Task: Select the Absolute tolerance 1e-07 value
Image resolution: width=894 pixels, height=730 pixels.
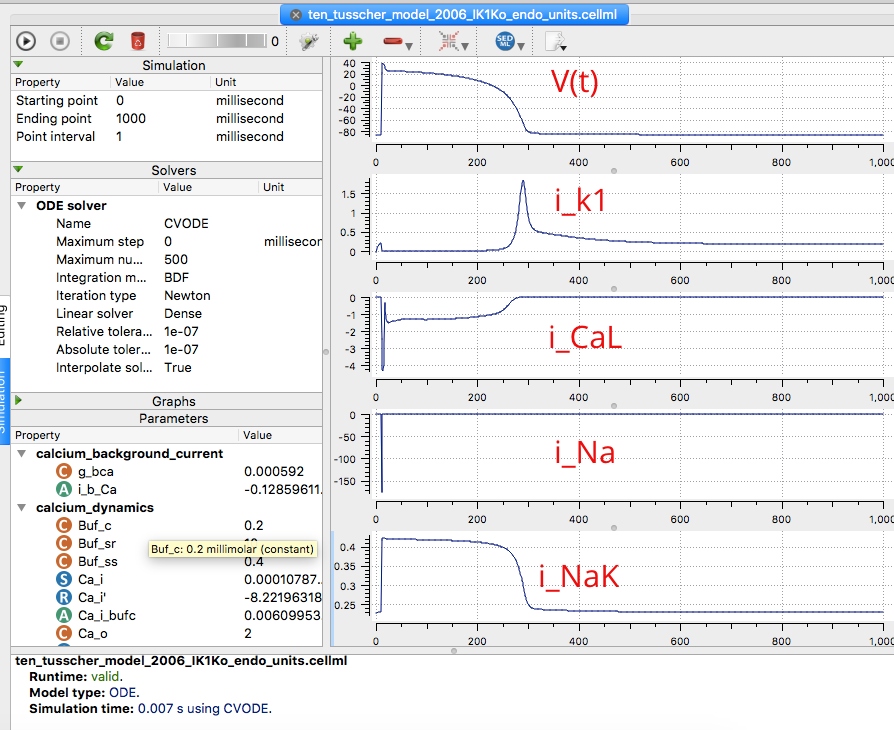Action: (x=181, y=350)
